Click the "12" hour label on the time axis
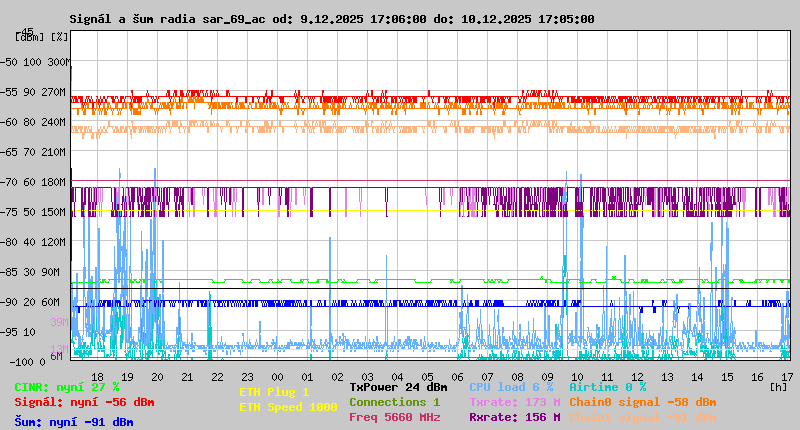Viewport: 800px width, 430px height. pos(637,377)
